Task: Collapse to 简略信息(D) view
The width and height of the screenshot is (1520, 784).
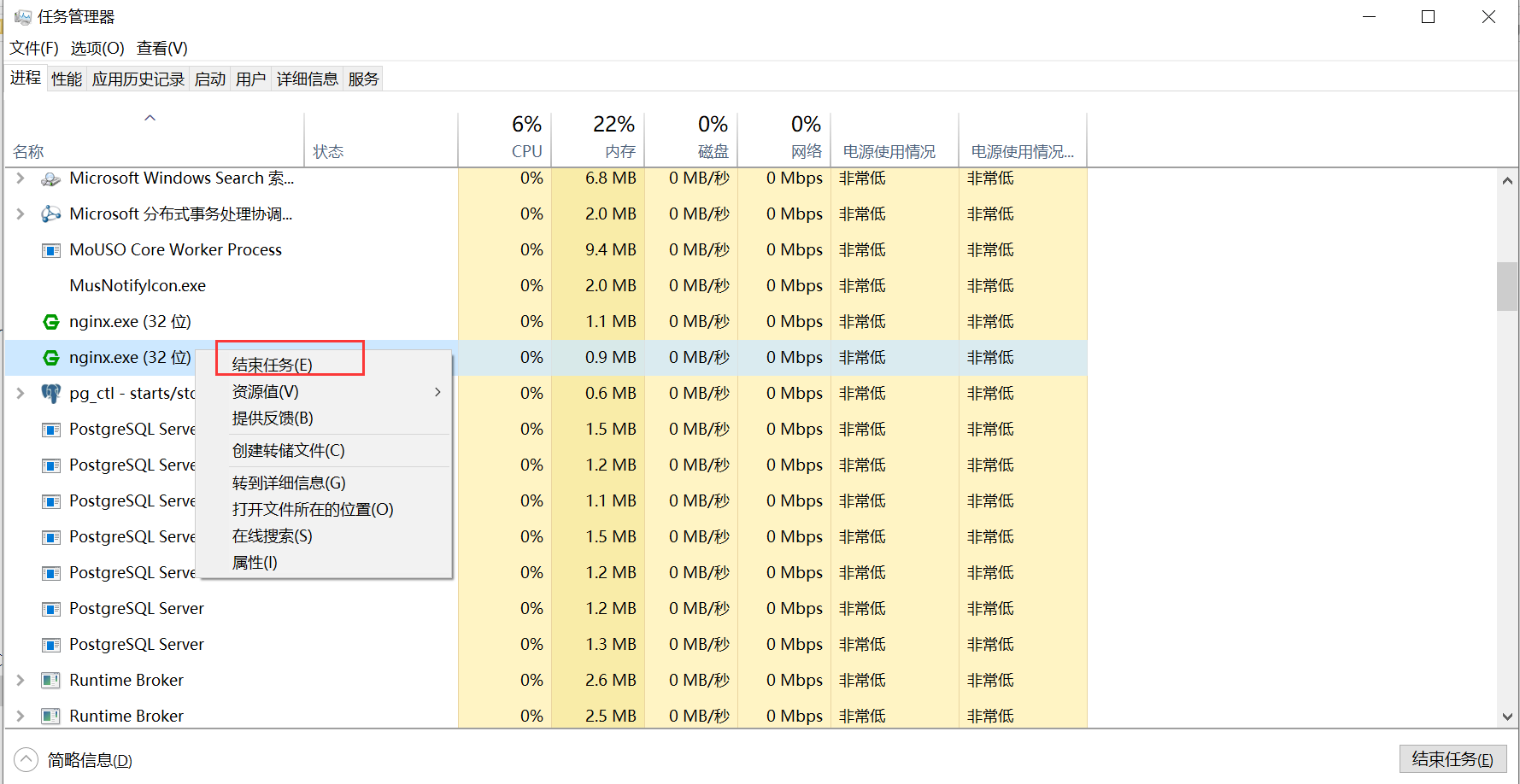Action: click(x=89, y=760)
